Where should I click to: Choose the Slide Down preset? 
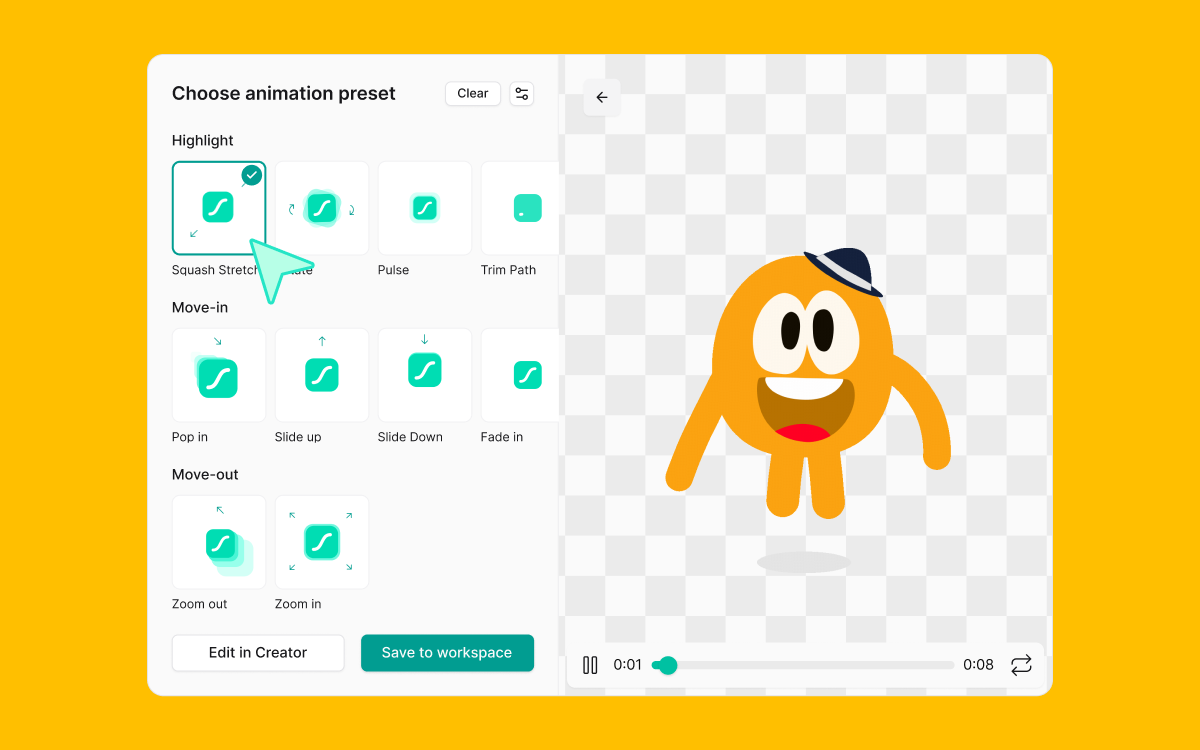424,375
